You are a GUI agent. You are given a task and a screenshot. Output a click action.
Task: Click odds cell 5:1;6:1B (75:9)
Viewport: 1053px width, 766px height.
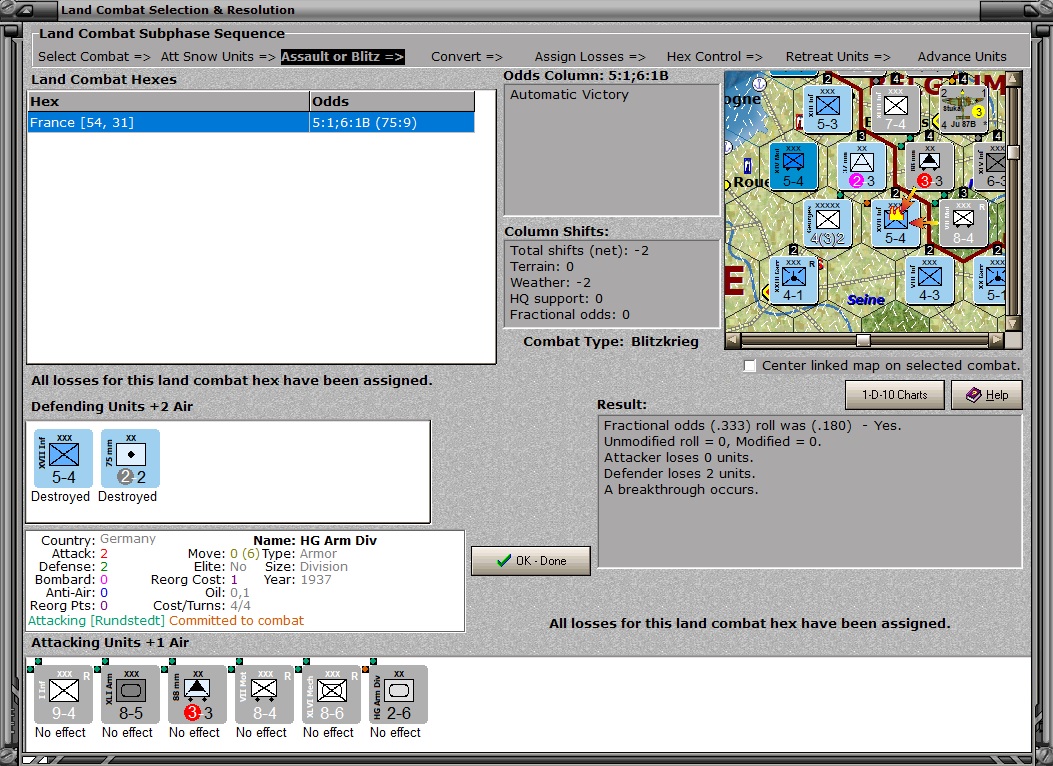point(392,122)
